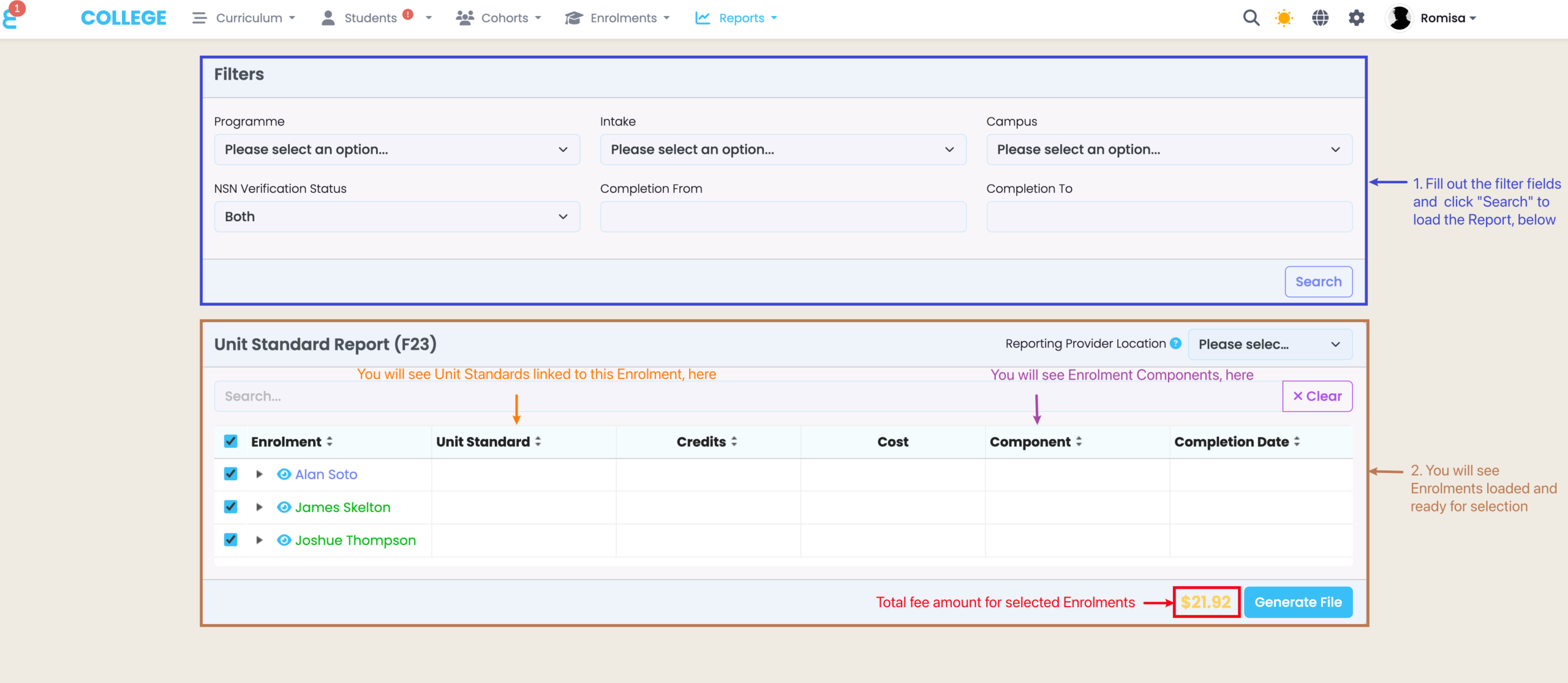Screen dimensions: 1568x683
Task: Open the globe language icon
Action: [x=1320, y=18]
